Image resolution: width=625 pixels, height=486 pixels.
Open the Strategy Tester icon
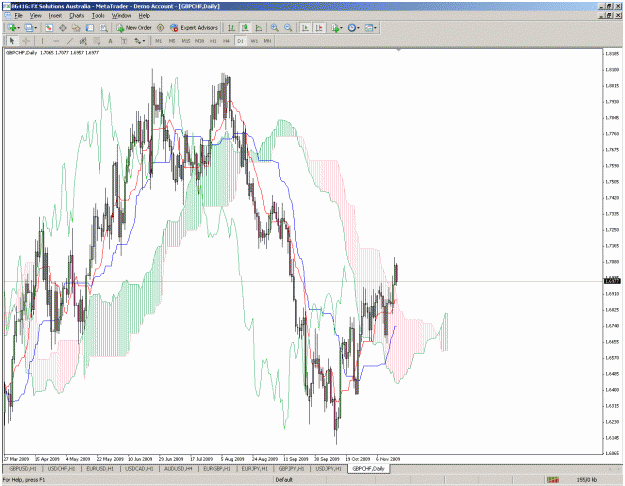pyautogui.click(x=104, y=28)
